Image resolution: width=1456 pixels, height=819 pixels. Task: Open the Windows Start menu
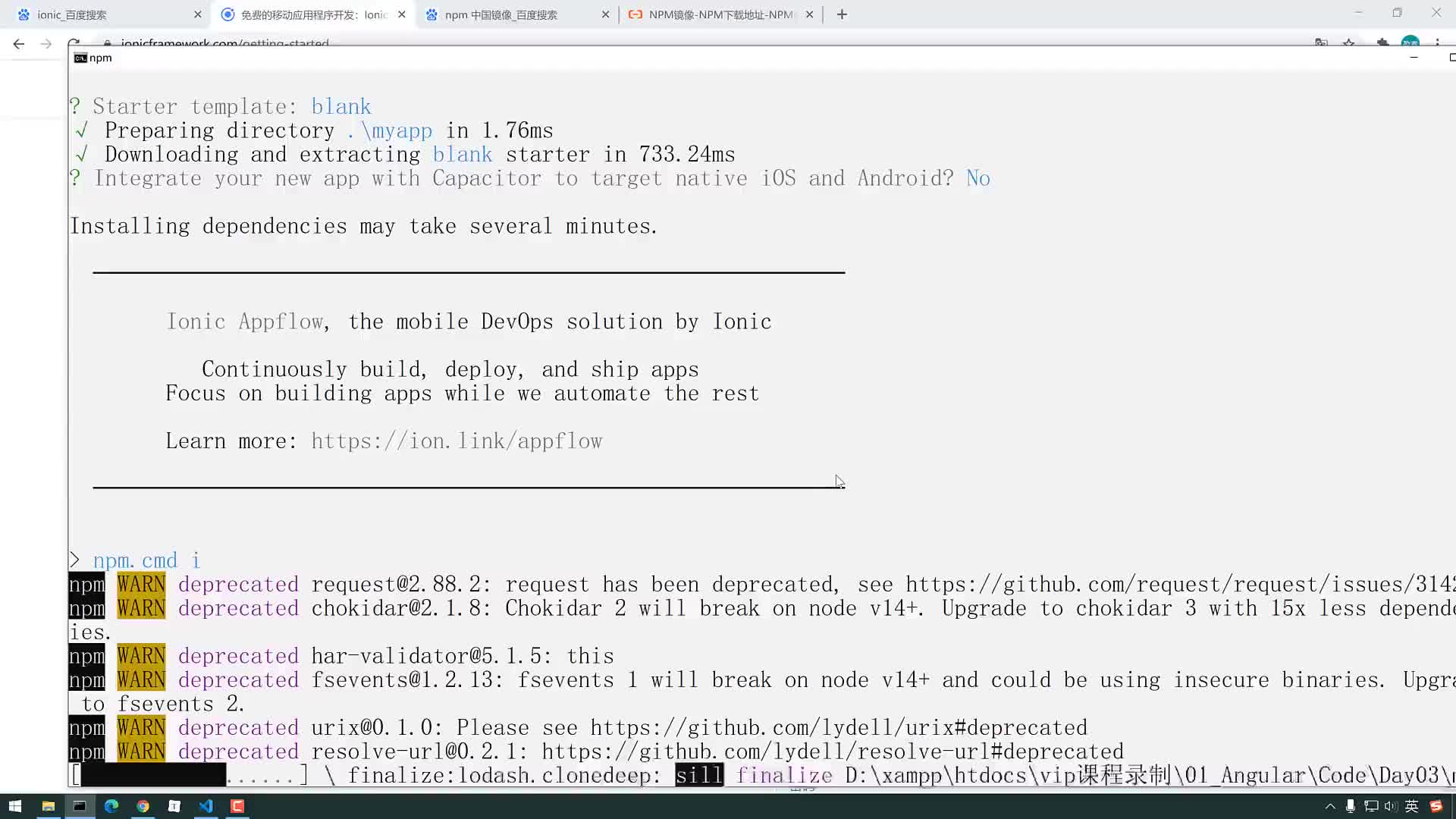click(14, 806)
